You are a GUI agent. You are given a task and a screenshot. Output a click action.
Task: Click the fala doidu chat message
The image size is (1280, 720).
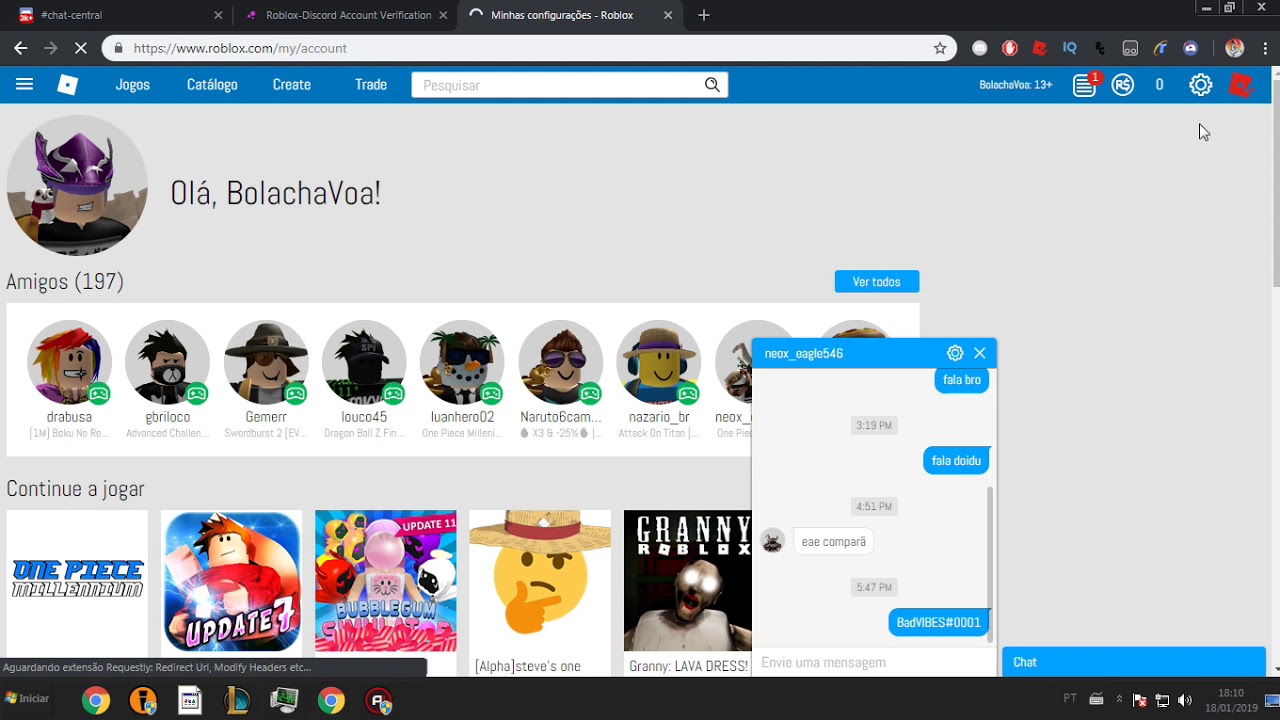tap(956, 461)
